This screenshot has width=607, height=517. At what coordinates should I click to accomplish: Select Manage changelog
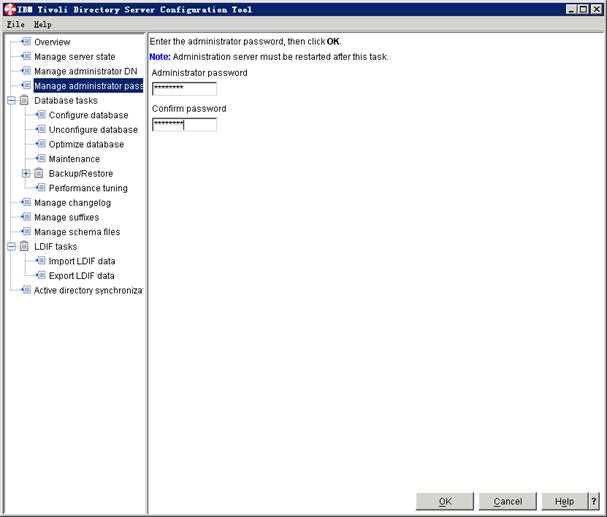pos(72,203)
